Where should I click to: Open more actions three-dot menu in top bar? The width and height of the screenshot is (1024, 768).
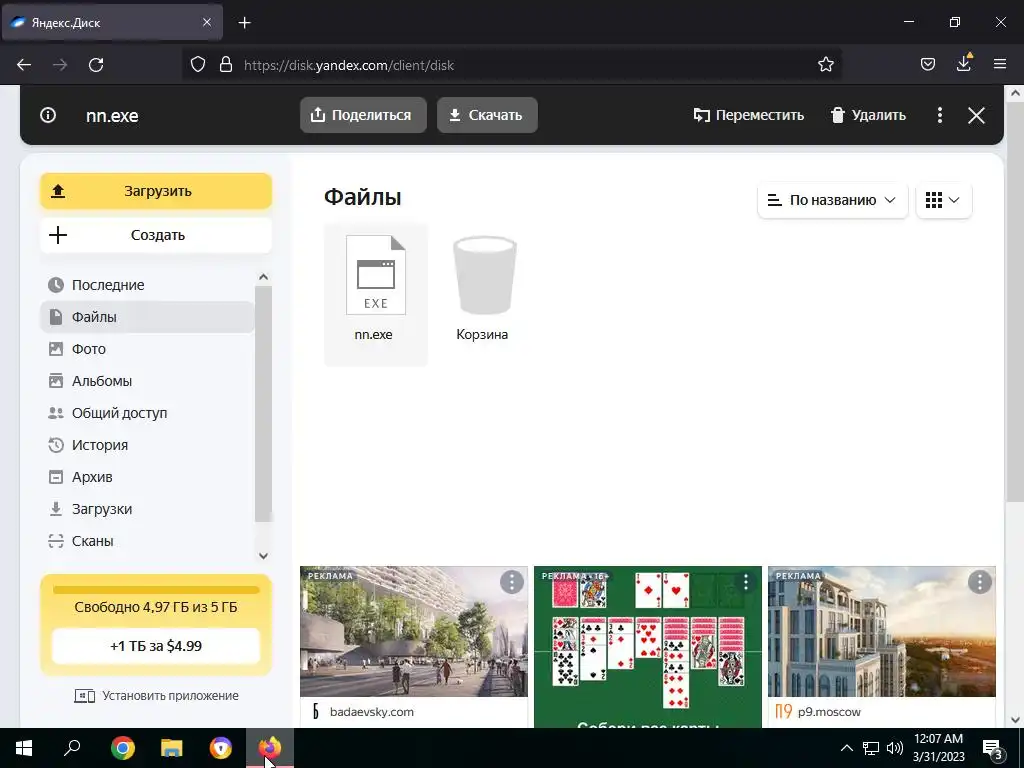click(940, 116)
